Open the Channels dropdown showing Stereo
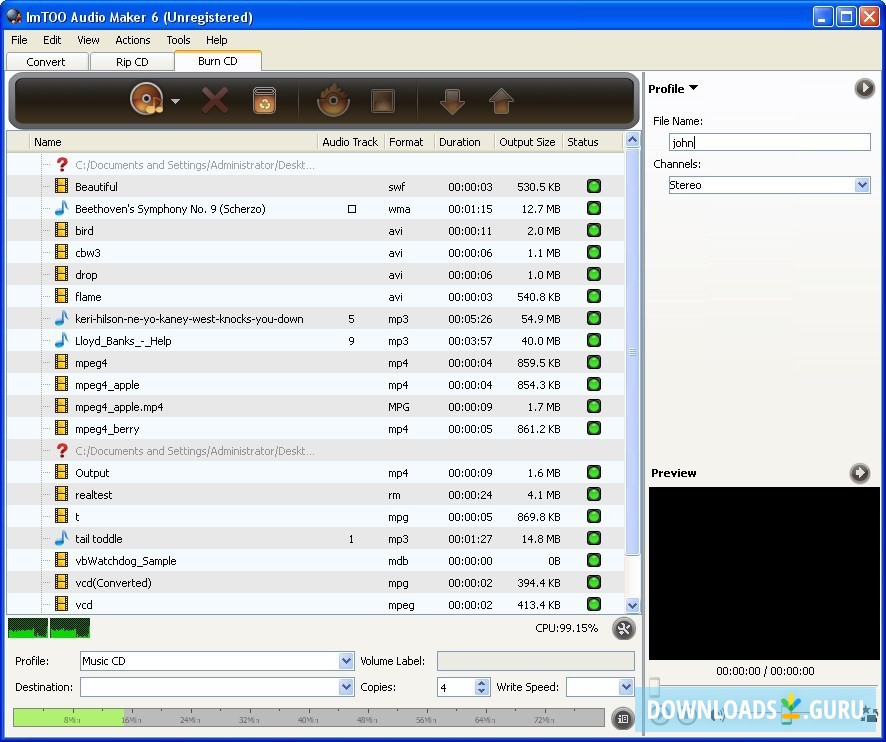 click(860, 185)
